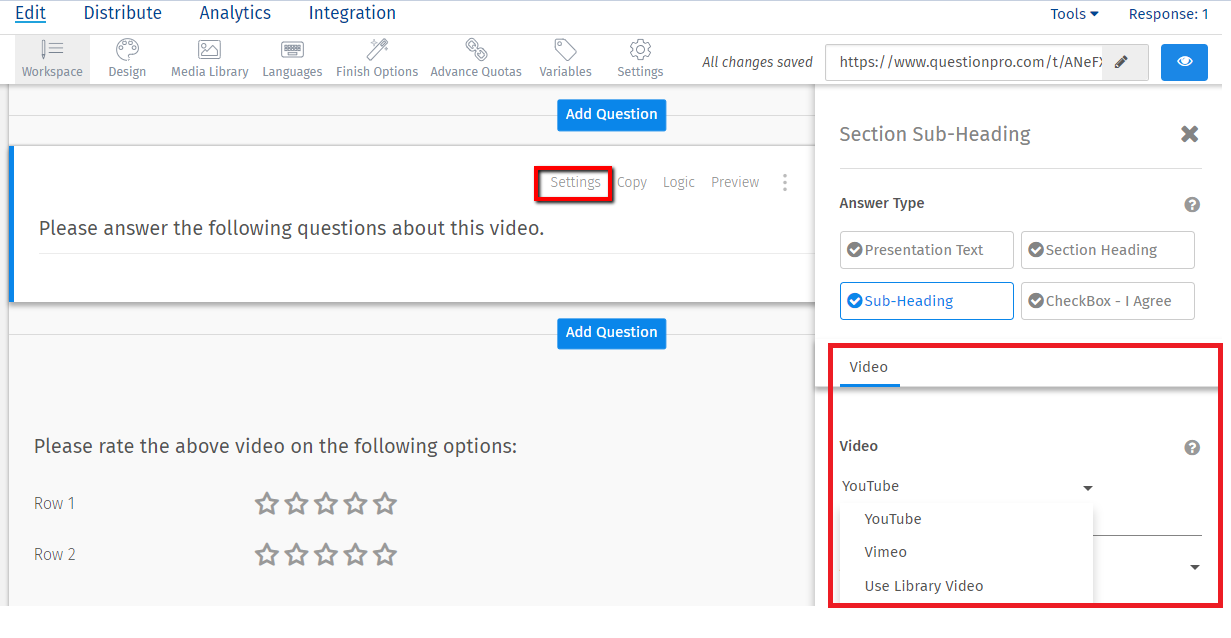Viewport: 1231px width, 638px height.
Task: Click the Finish Options toolbar icon
Action: click(x=377, y=58)
